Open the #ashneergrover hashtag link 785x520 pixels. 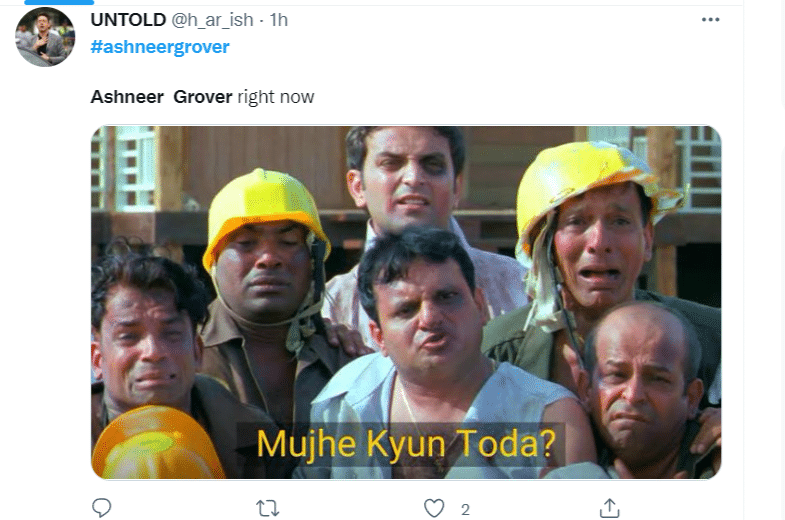point(160,47)
